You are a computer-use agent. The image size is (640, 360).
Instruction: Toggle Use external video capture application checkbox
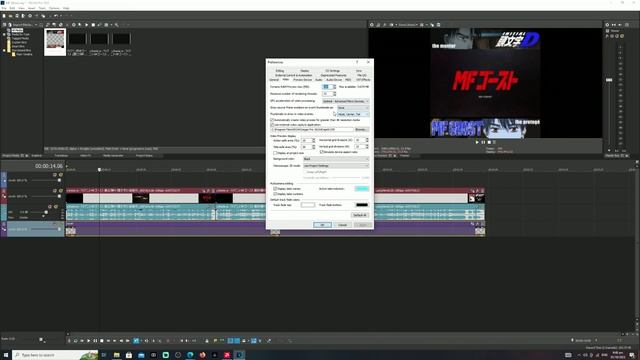[x=272, y=125]
